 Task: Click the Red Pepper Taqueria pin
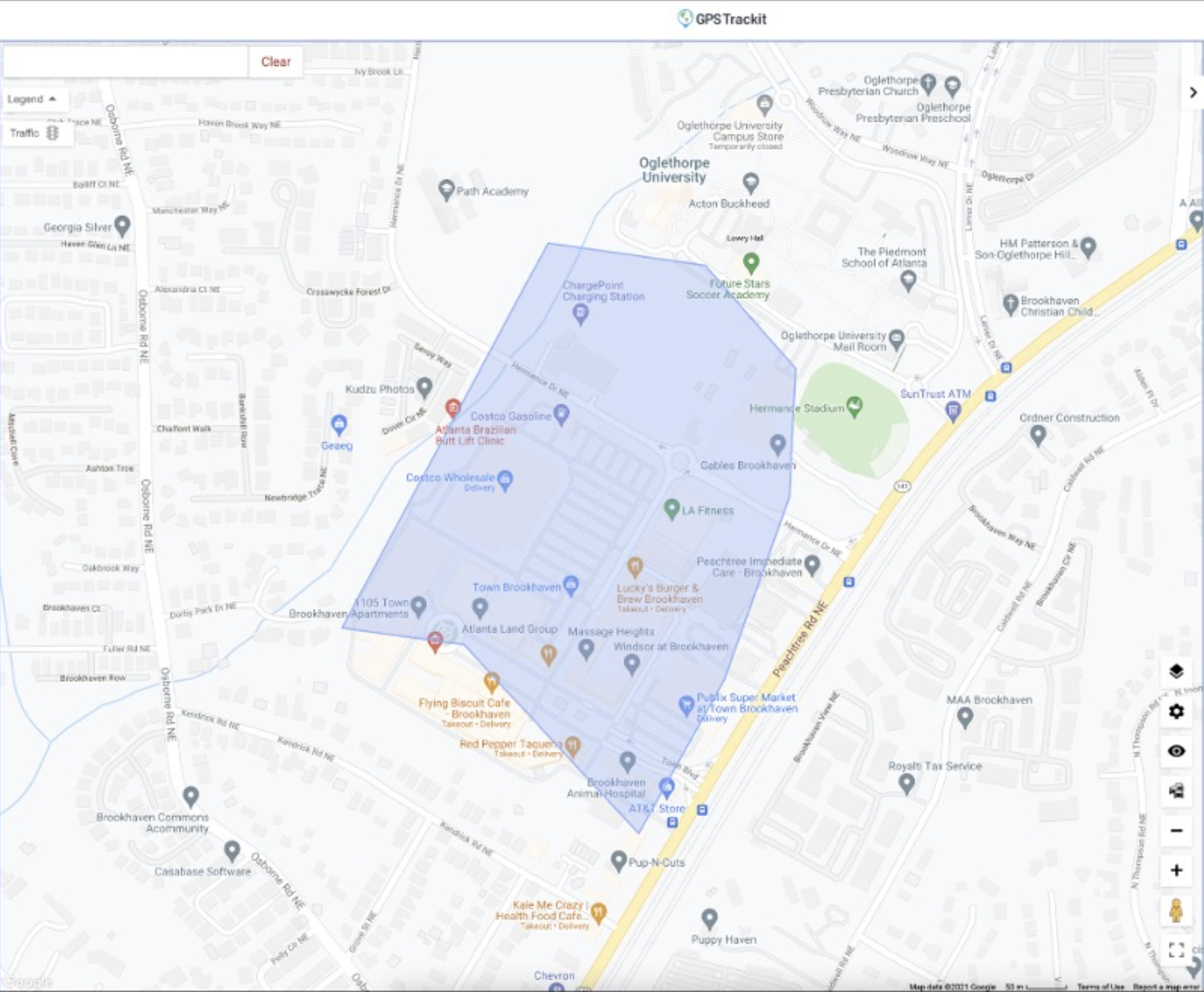click(573, 746)
